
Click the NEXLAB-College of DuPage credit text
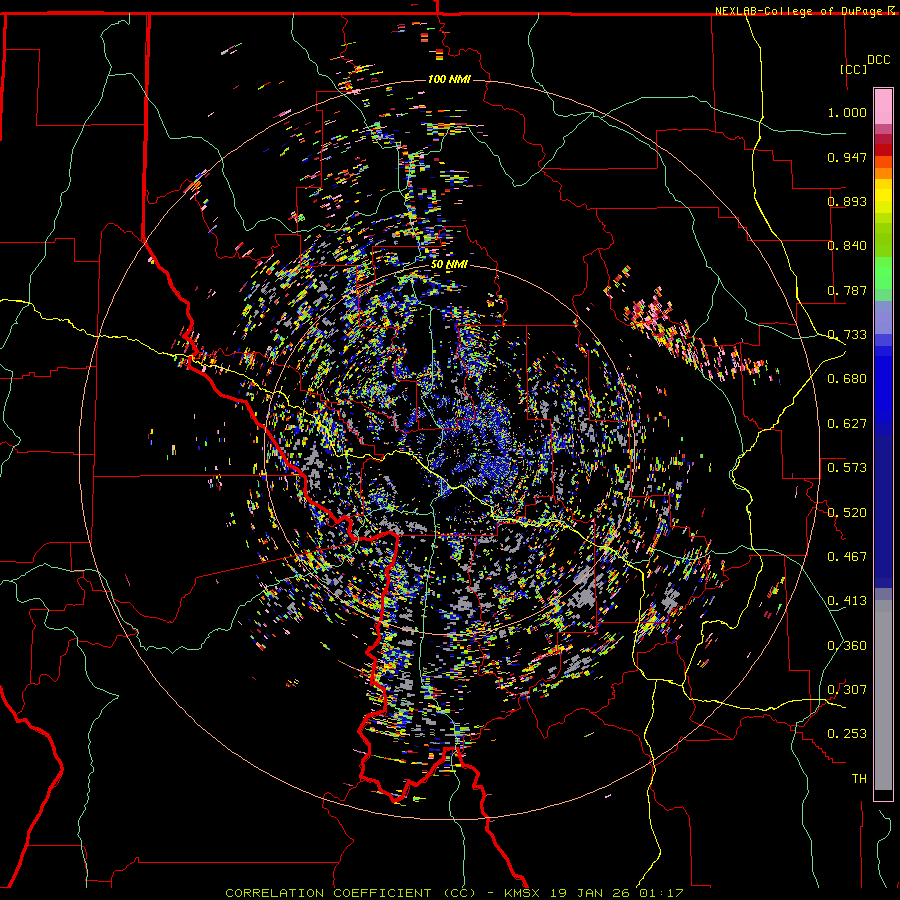pyautogui.click(x=800, y=11)
